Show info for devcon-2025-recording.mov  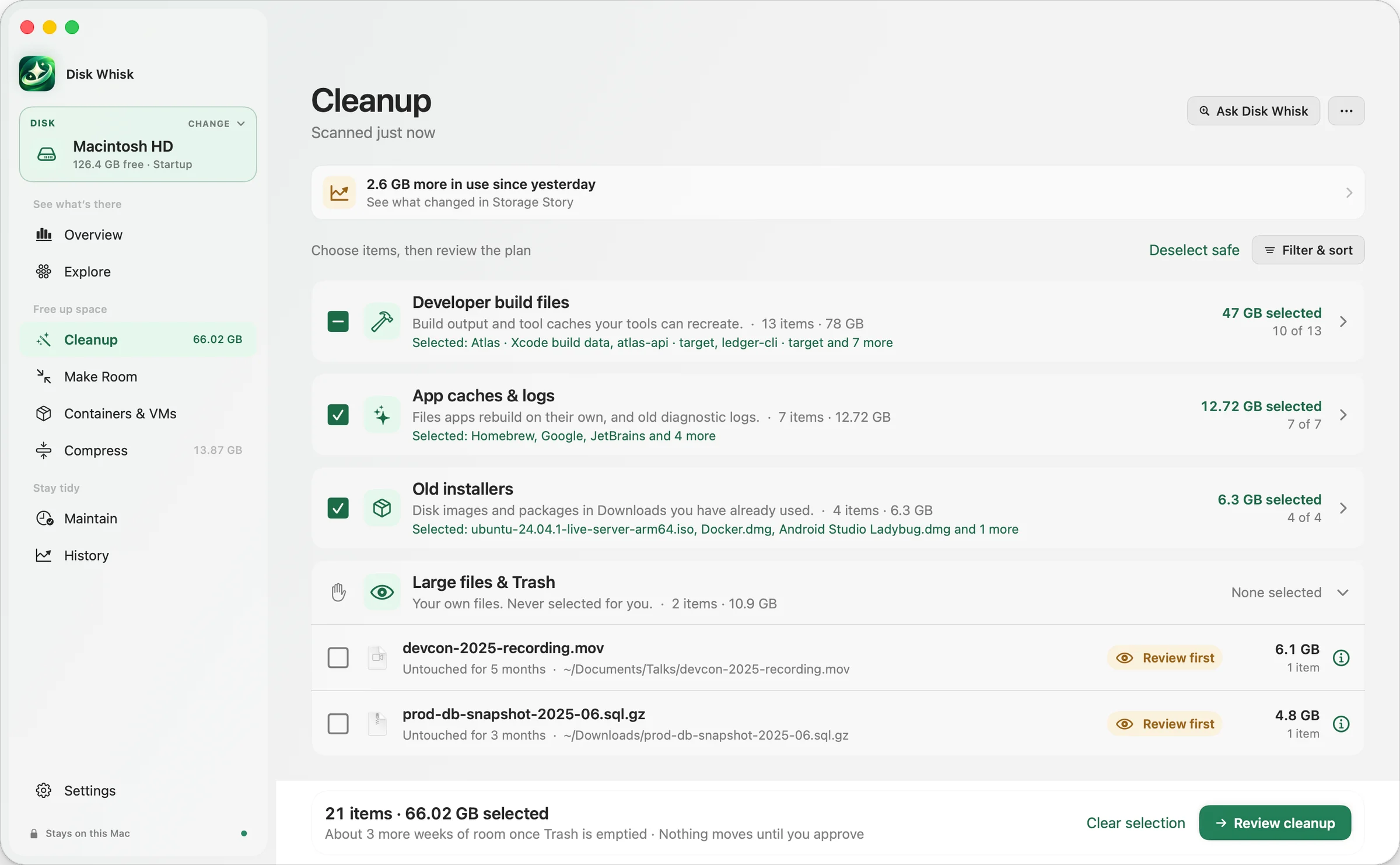1341,658
